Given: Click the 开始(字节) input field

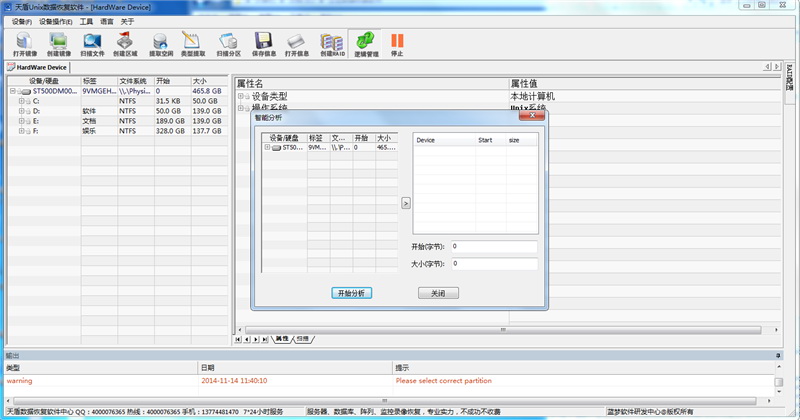Looking at the screenshot, I should (494, 246).
